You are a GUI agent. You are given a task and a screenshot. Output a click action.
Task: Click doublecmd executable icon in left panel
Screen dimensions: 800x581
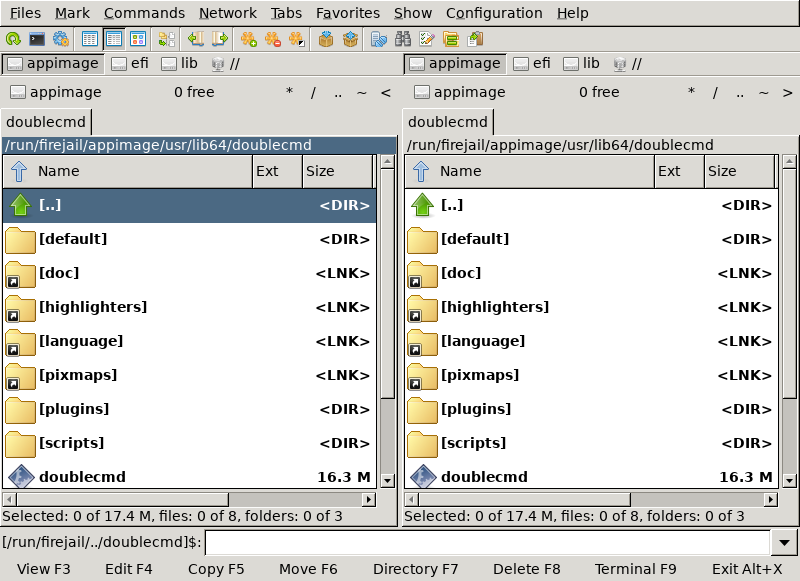(21, 477)
